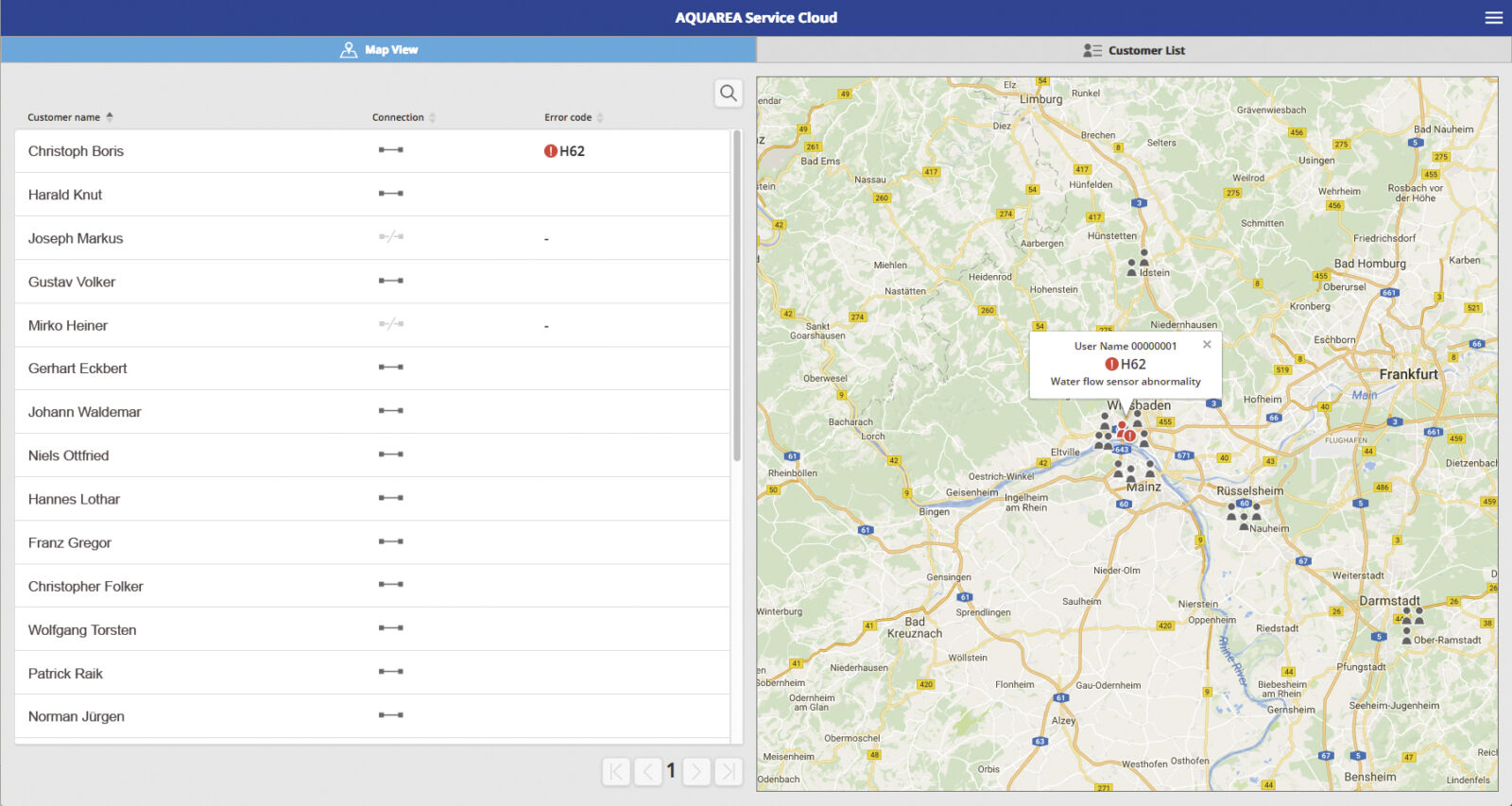
Task: Select customer Franz Gregor
Action: click(x=372, y=542)
